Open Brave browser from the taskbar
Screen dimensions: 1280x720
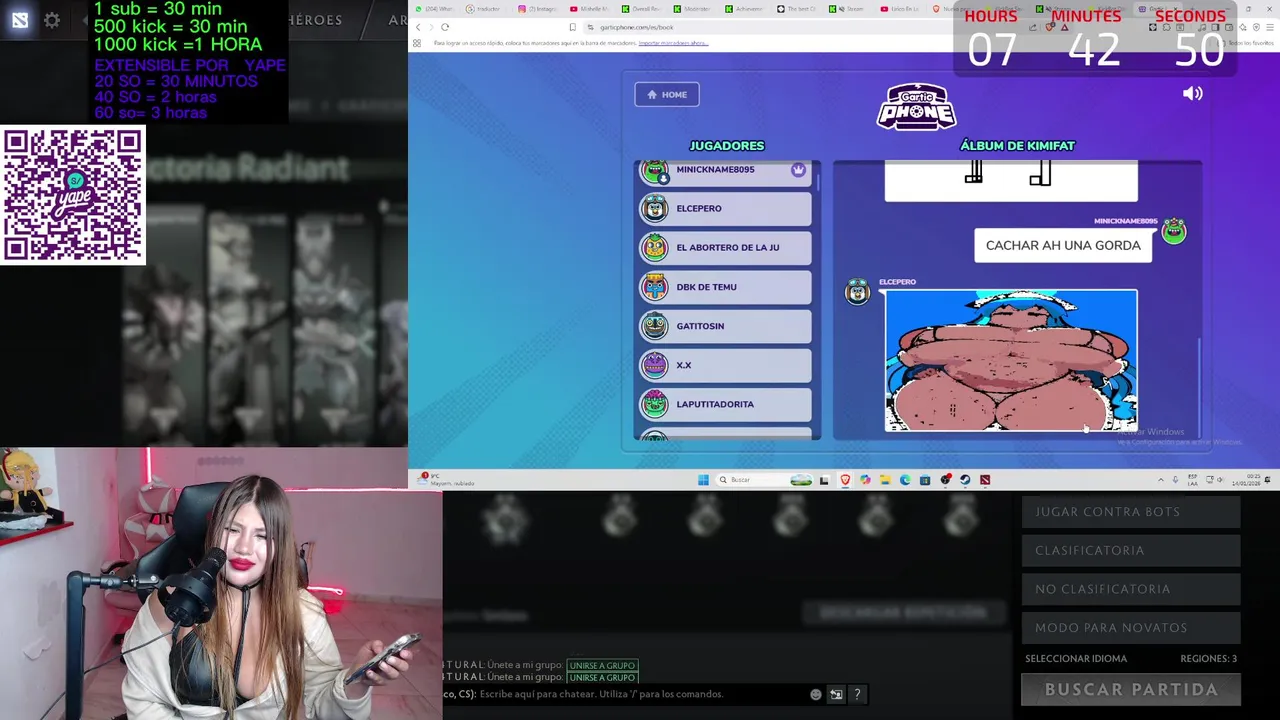845,480
